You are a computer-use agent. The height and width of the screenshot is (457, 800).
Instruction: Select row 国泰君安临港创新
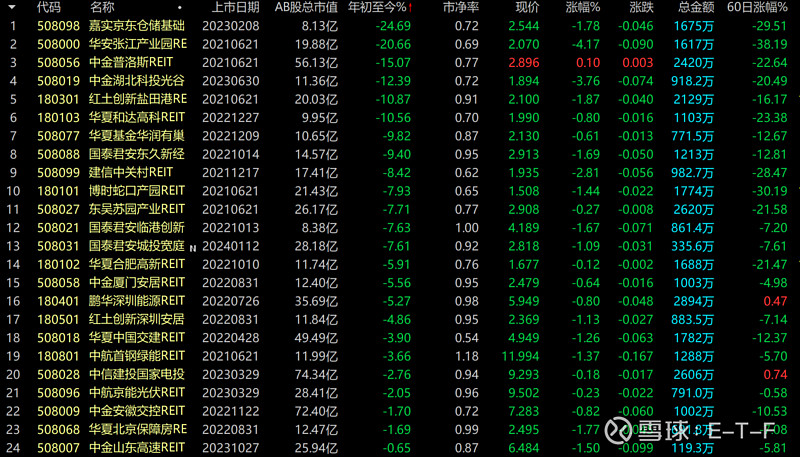(400, 227)
